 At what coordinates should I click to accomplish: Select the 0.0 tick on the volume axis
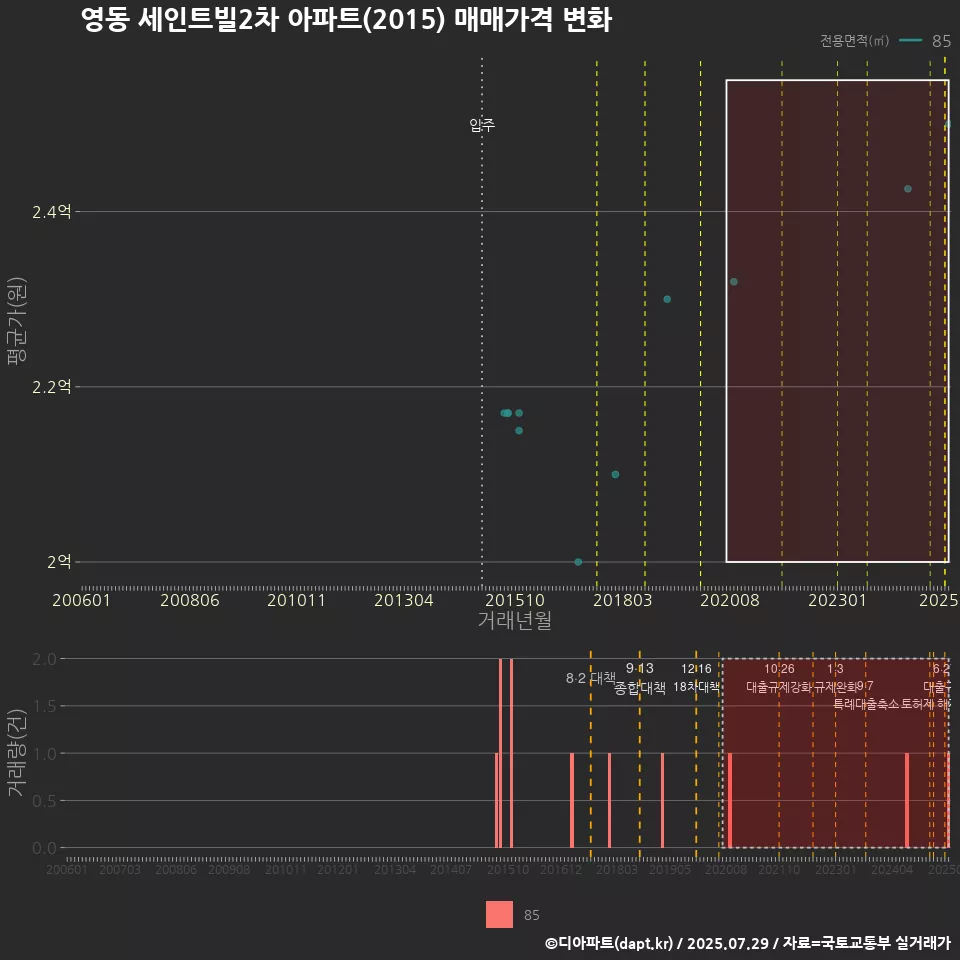coord(44,848)
